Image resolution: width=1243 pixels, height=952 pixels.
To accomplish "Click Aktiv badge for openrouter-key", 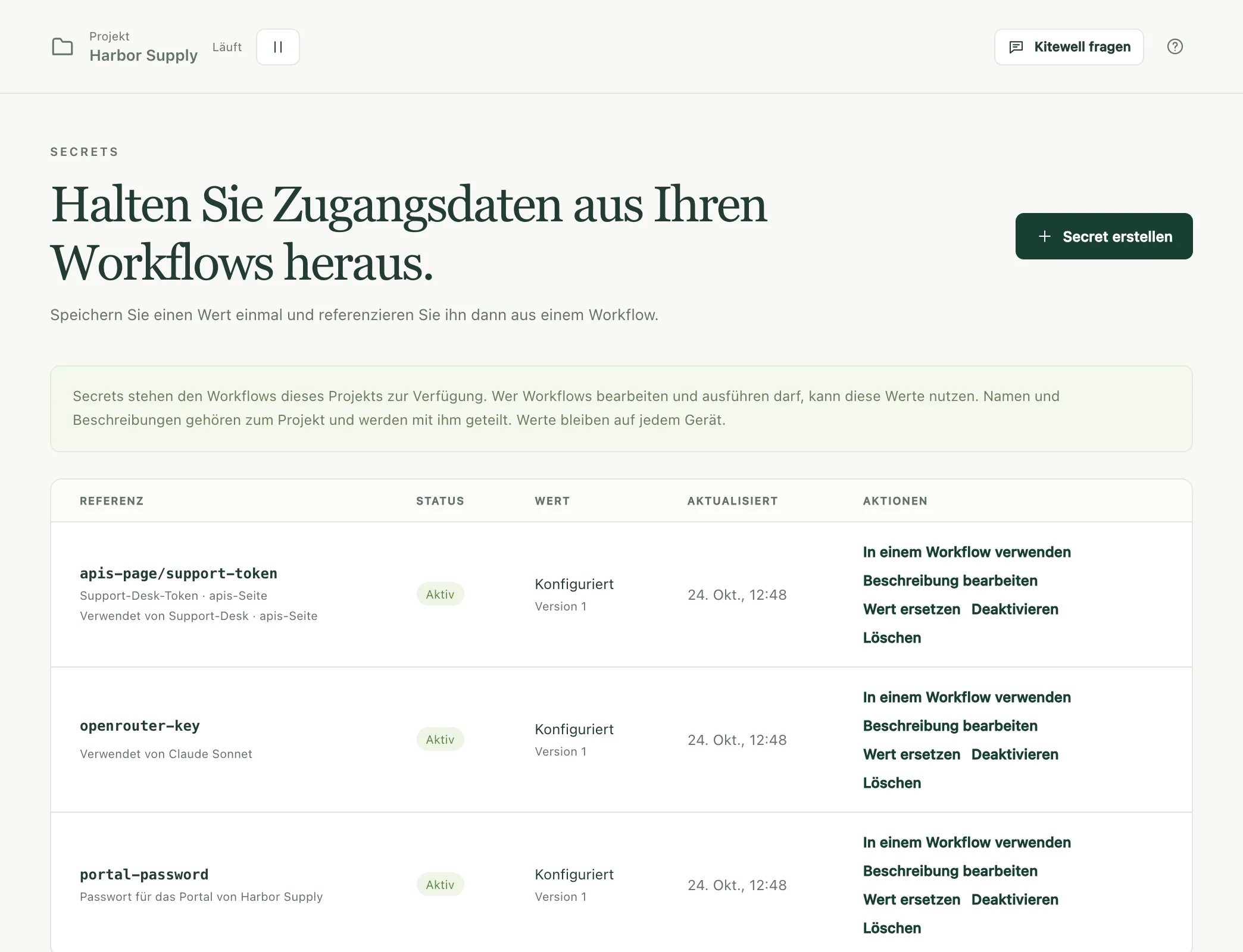I will 440,740.
